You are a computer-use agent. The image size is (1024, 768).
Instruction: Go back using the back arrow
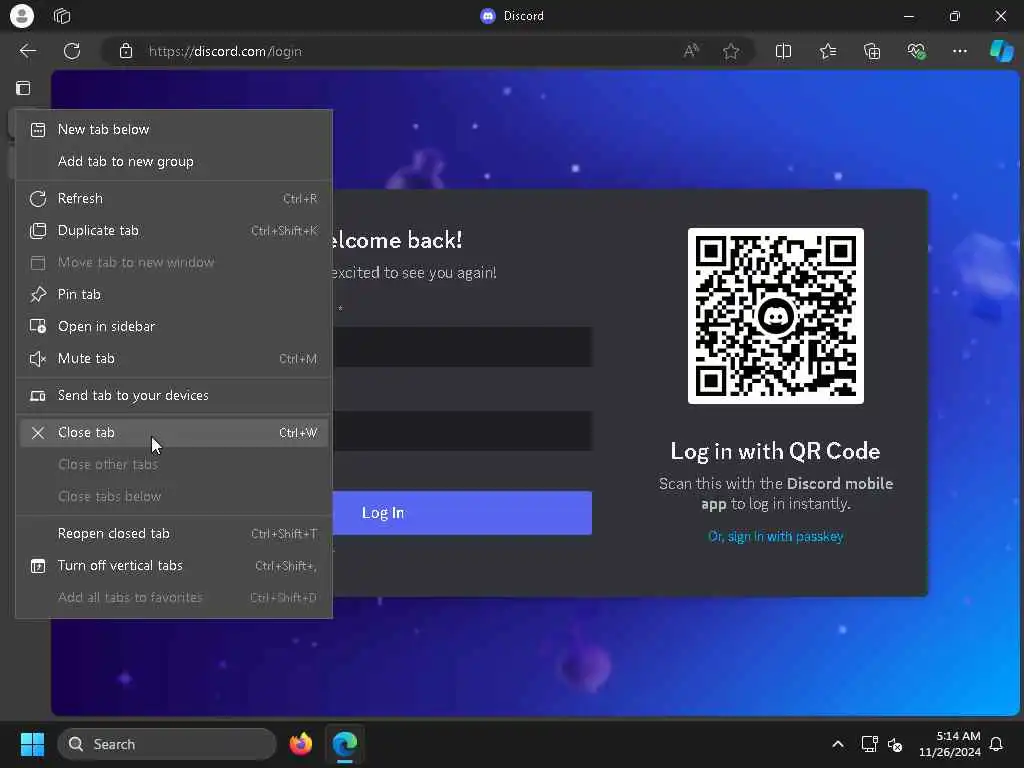click(x=28, y=51)
